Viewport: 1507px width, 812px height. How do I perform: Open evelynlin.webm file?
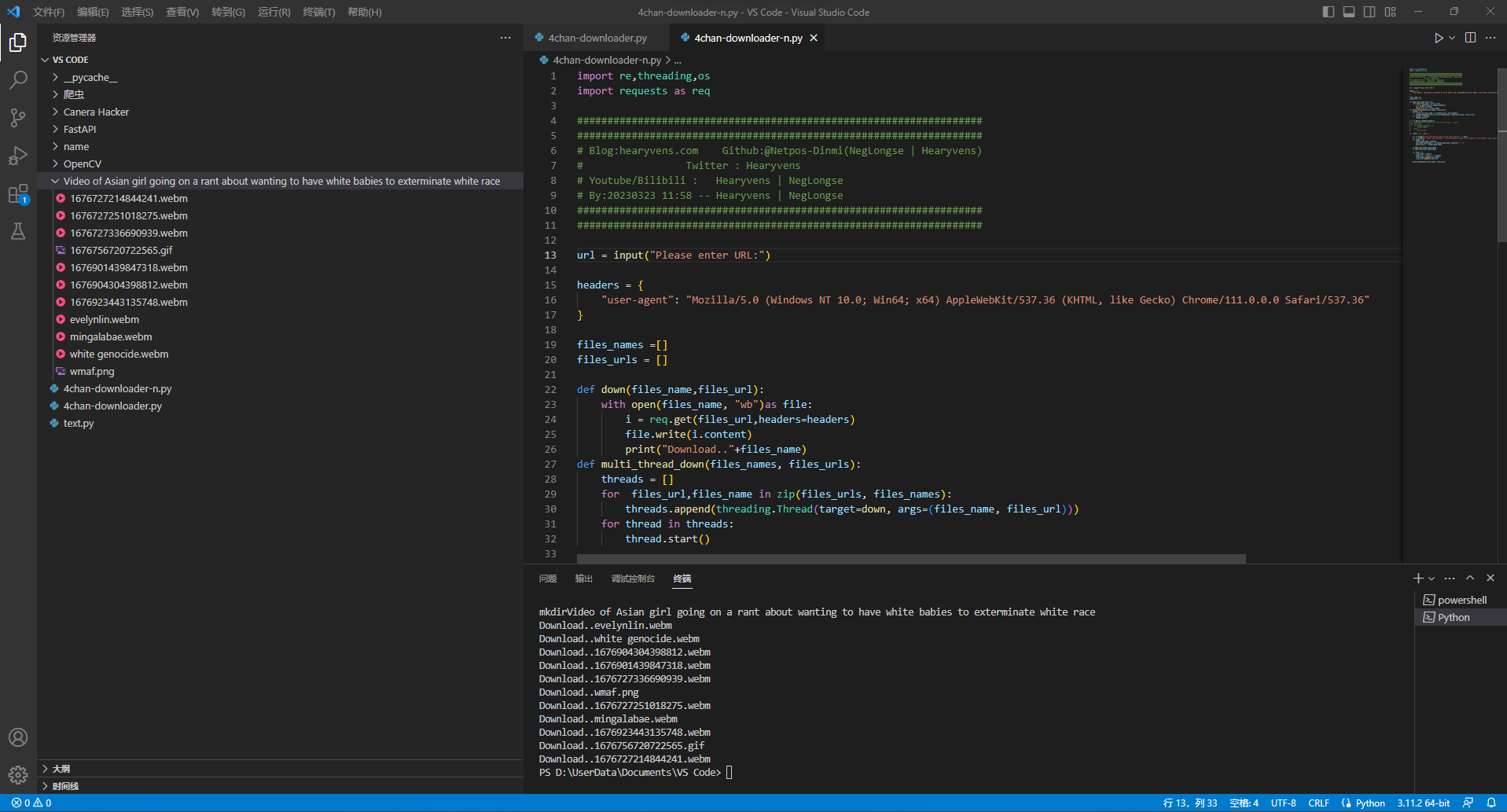[x=281, y=319]
